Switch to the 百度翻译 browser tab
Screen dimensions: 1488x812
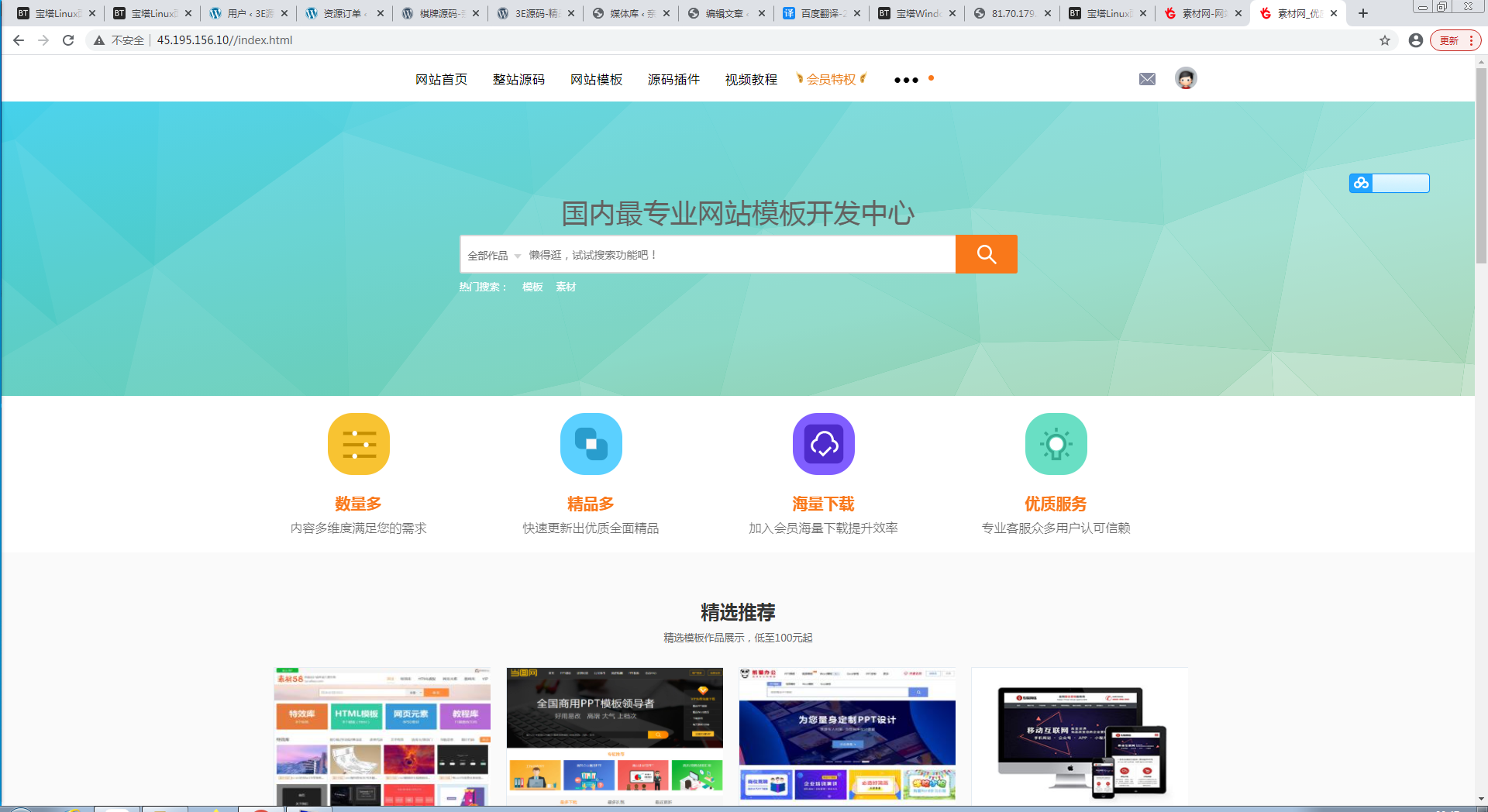pos(818,13)
